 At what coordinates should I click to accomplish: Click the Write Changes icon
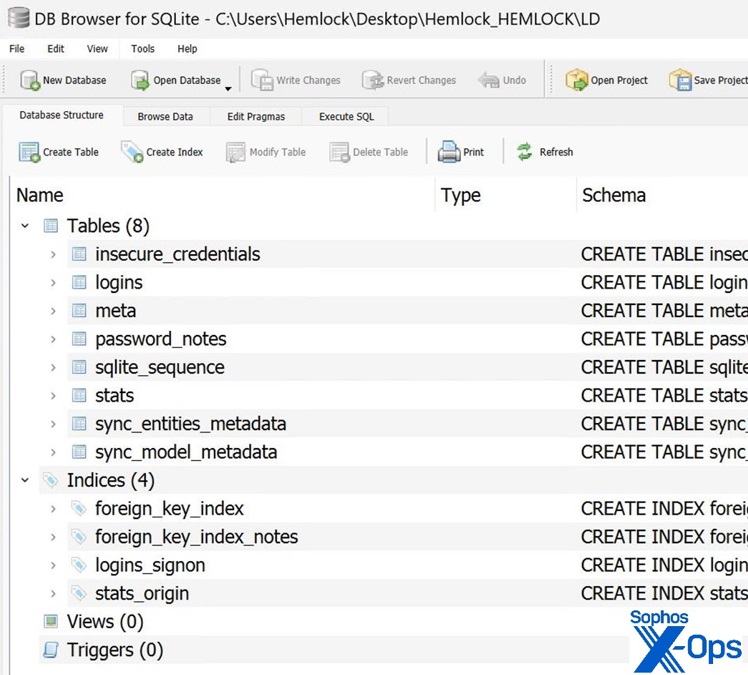[262, 80]
